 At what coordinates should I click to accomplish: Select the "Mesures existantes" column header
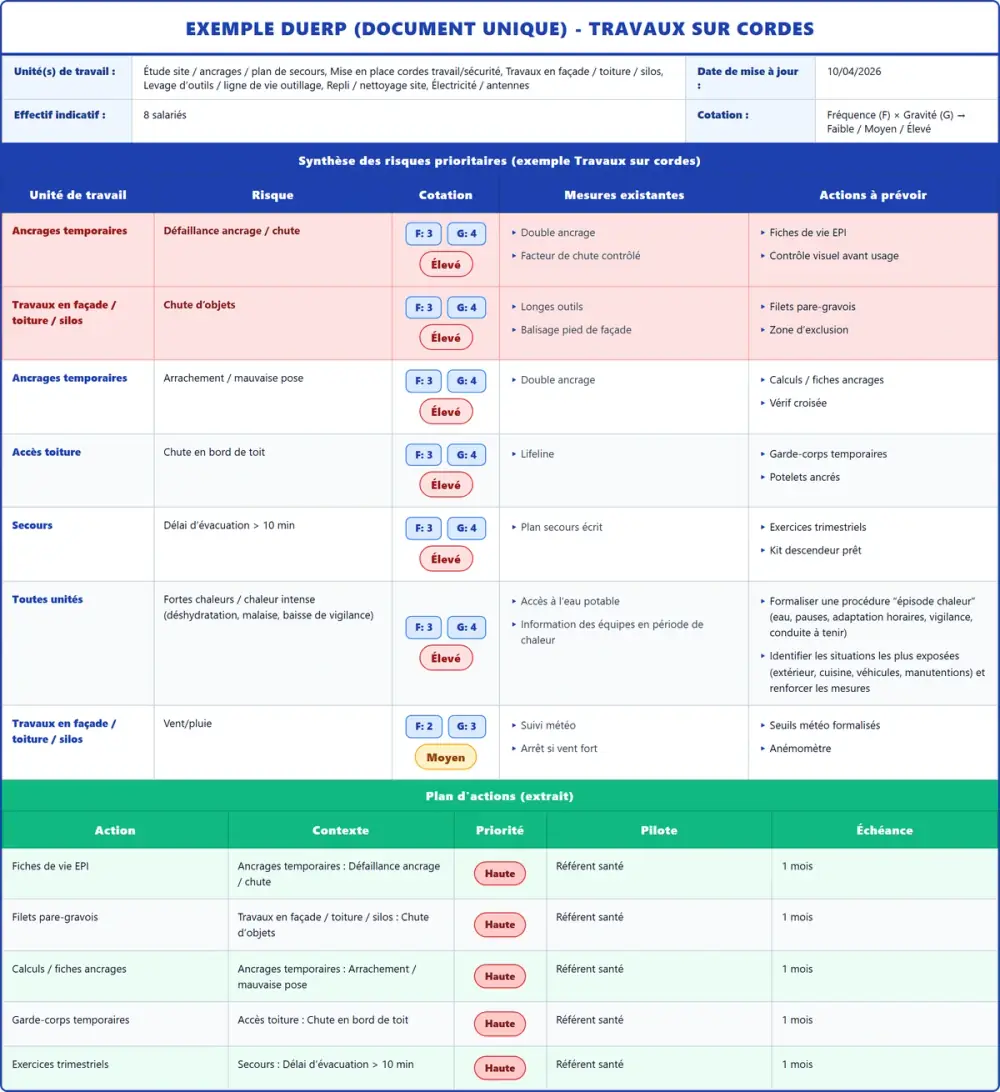coord(624,195)
